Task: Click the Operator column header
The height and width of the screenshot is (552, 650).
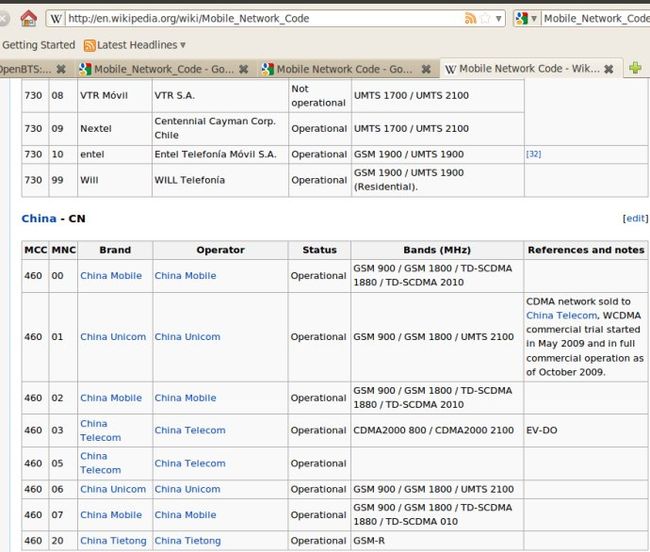Action: click(x=221, y=250)
